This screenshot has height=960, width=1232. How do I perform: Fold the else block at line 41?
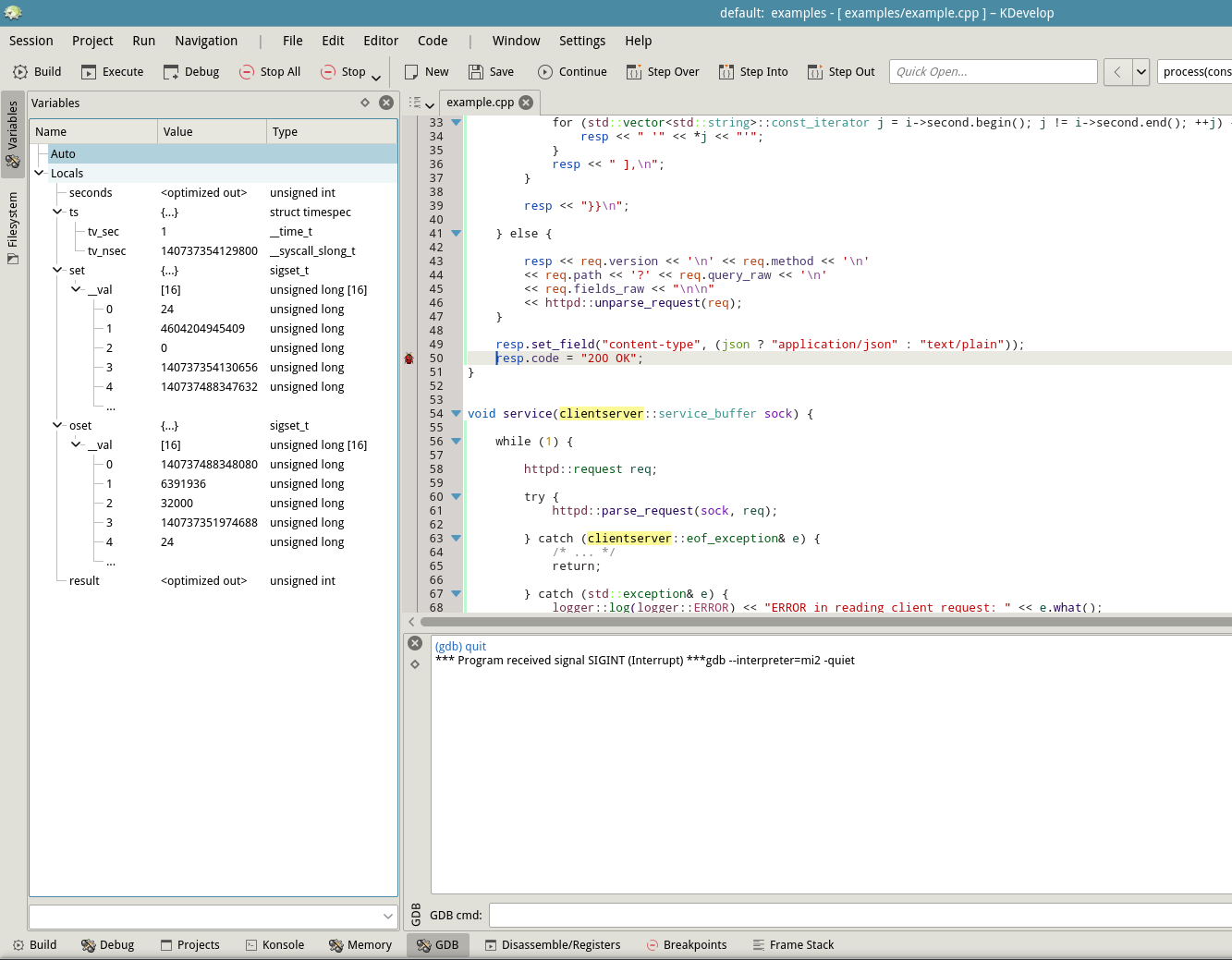(x=456, y=234)
